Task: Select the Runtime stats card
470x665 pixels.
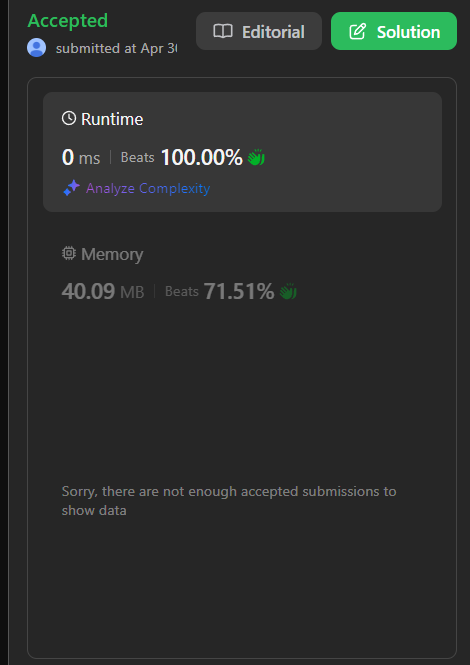Action: 242,152
